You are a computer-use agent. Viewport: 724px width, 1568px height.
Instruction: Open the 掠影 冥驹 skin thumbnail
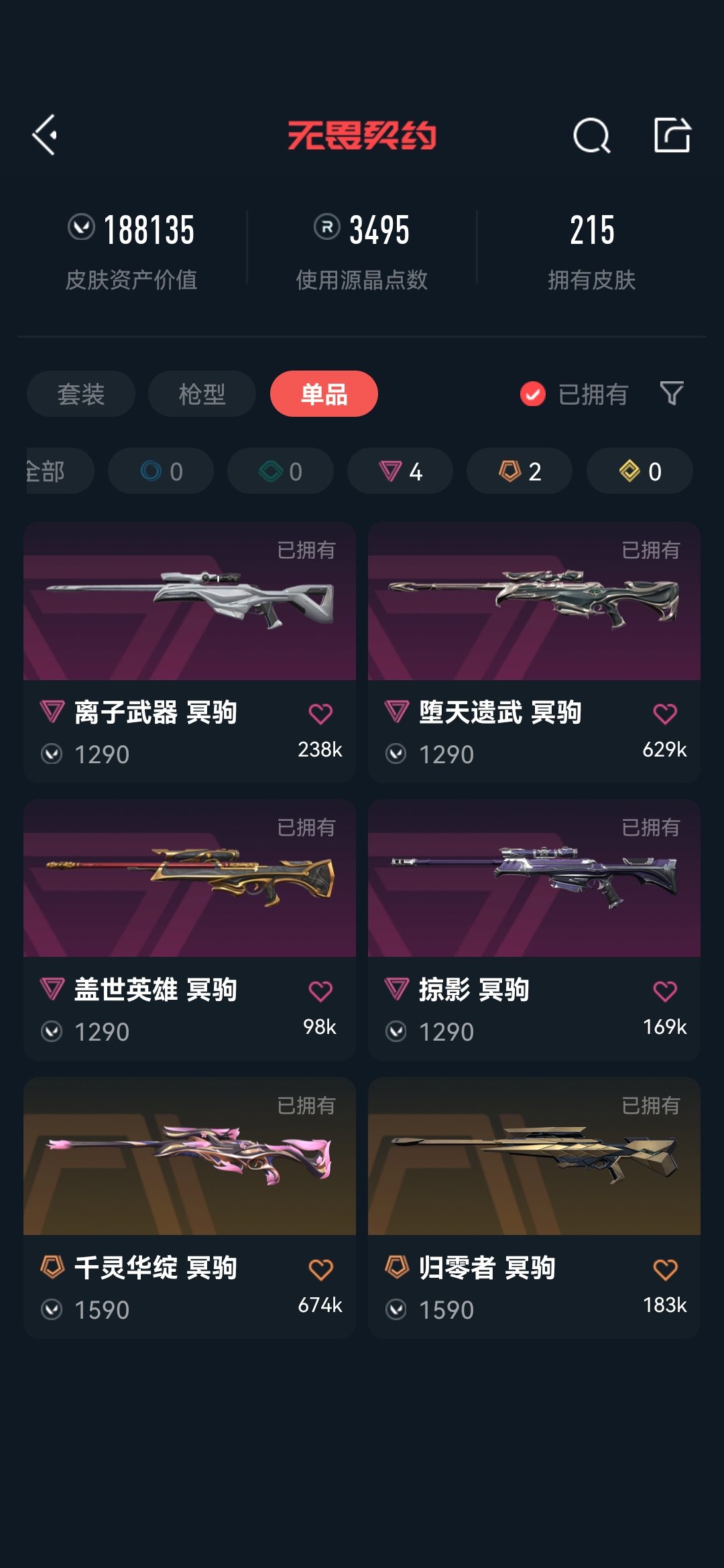pyautogui.click(x=534, y=878)
